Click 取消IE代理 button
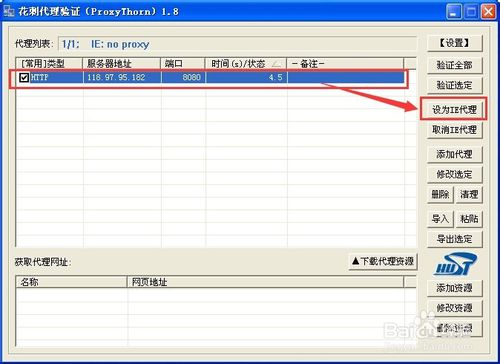The width and height of the screenshot is (500, 364). click(x=455, y=130)
